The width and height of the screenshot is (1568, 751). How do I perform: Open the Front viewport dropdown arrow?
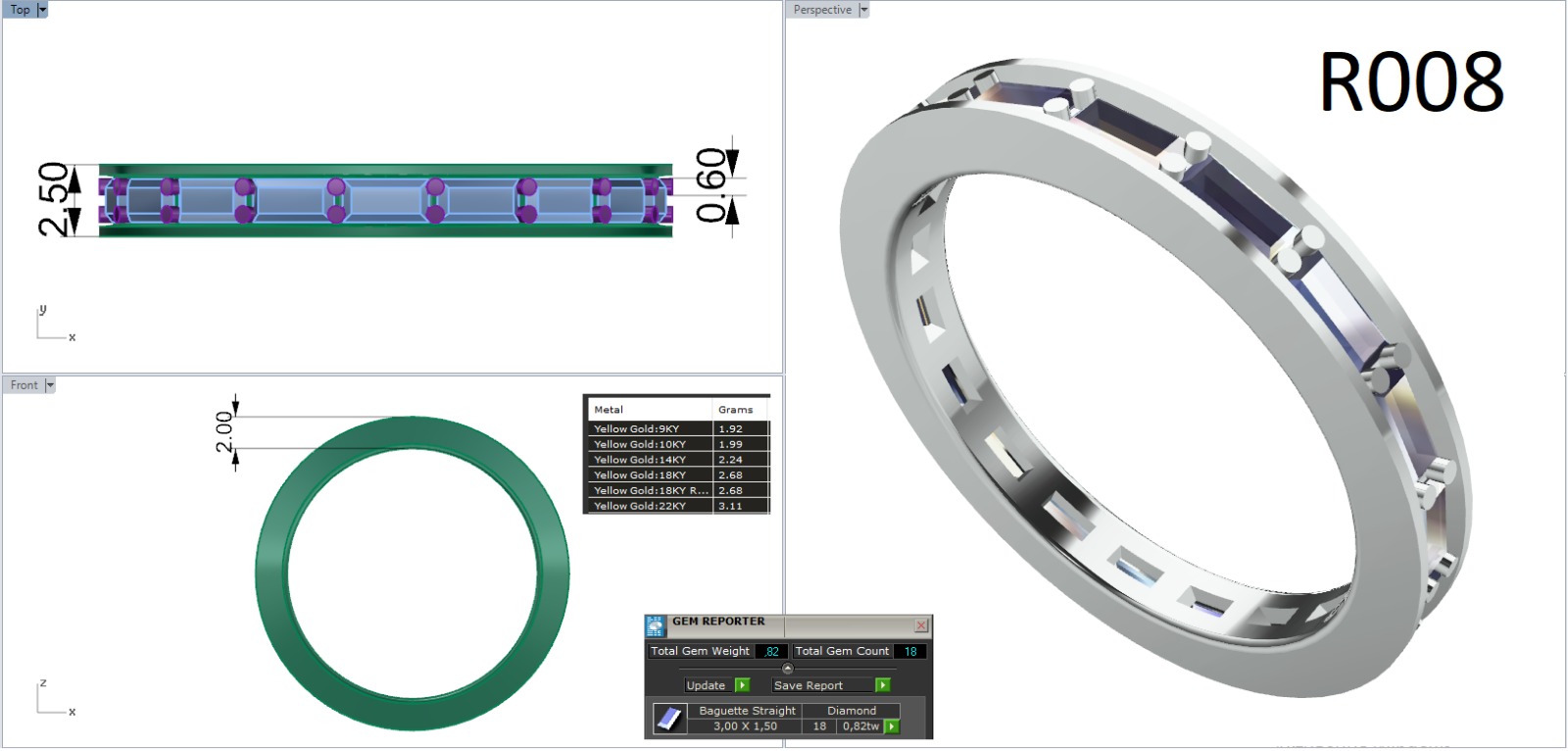click(x=50, y=385)
